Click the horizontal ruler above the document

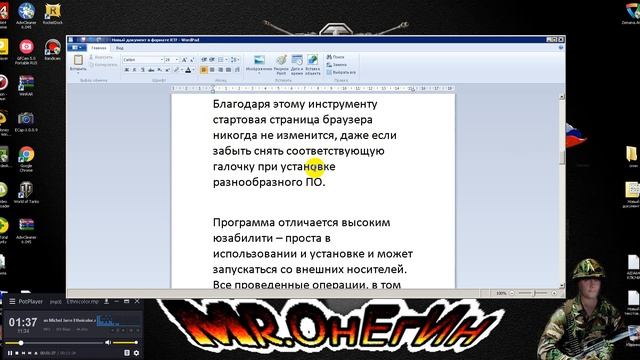click(313, 88)
